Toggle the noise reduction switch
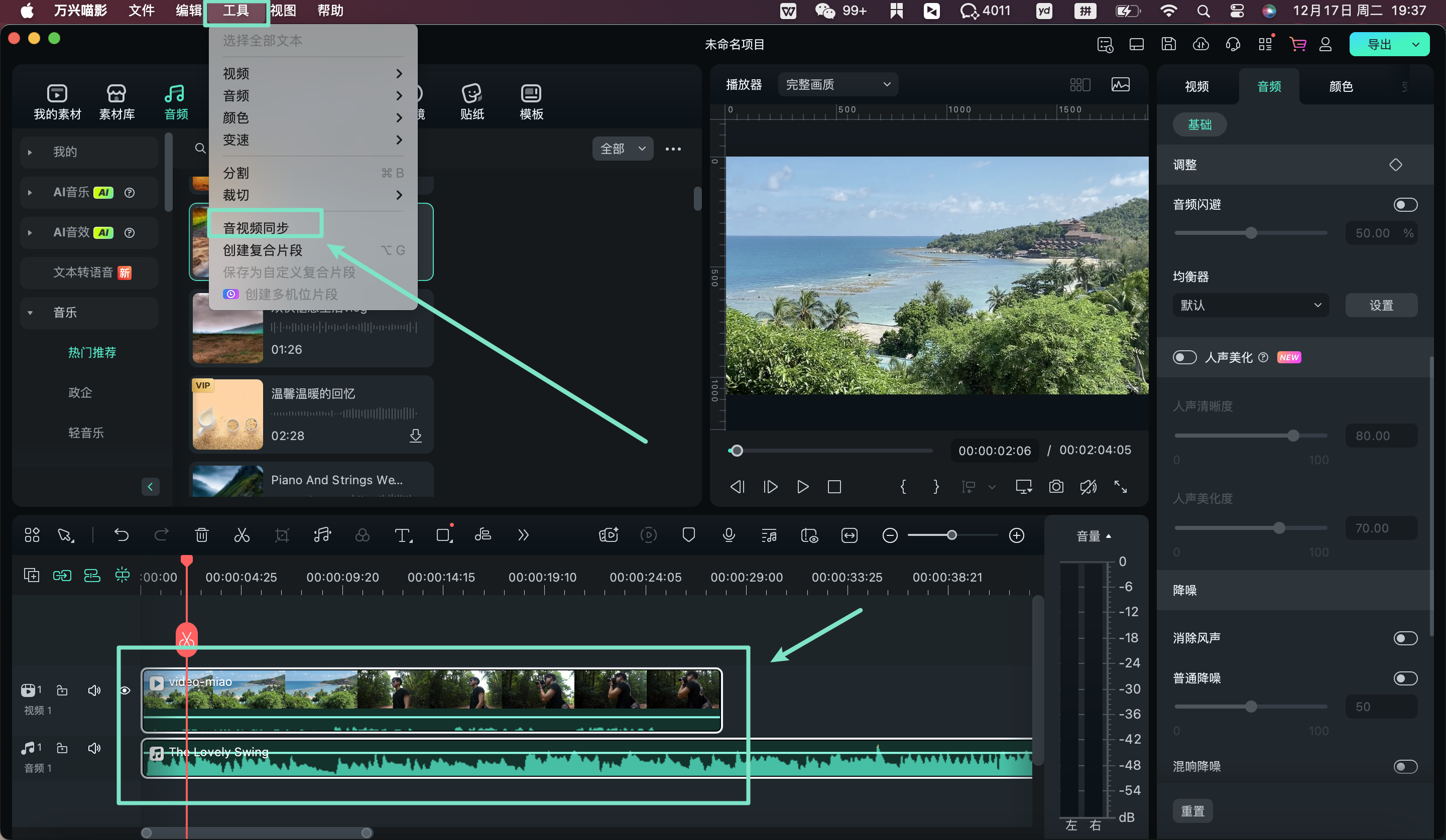This screenshot has width=1446, height=840. point(1406,678)
